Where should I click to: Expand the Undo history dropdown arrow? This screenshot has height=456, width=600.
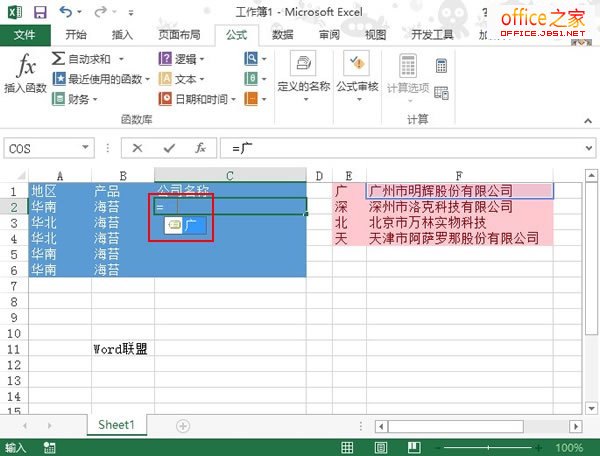point(80,12)
